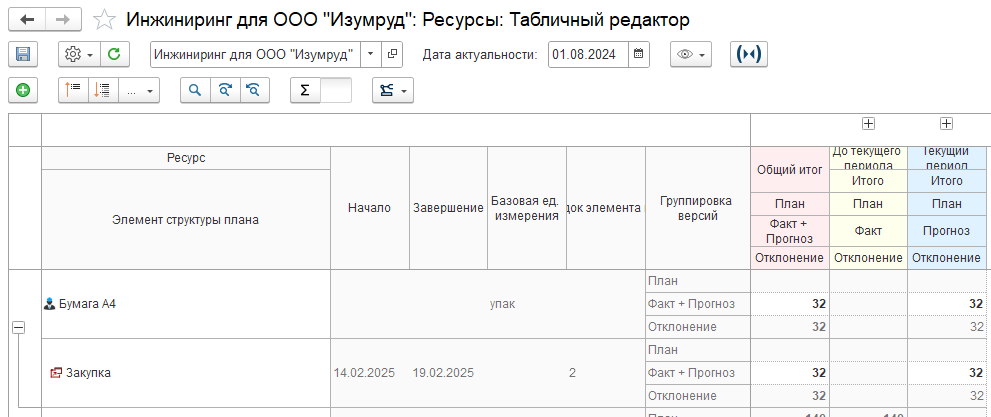Image resolution: width=991 pixels, height=417 pixels.
Task: Toggle the column width fit button
Action: pos(749,54)
